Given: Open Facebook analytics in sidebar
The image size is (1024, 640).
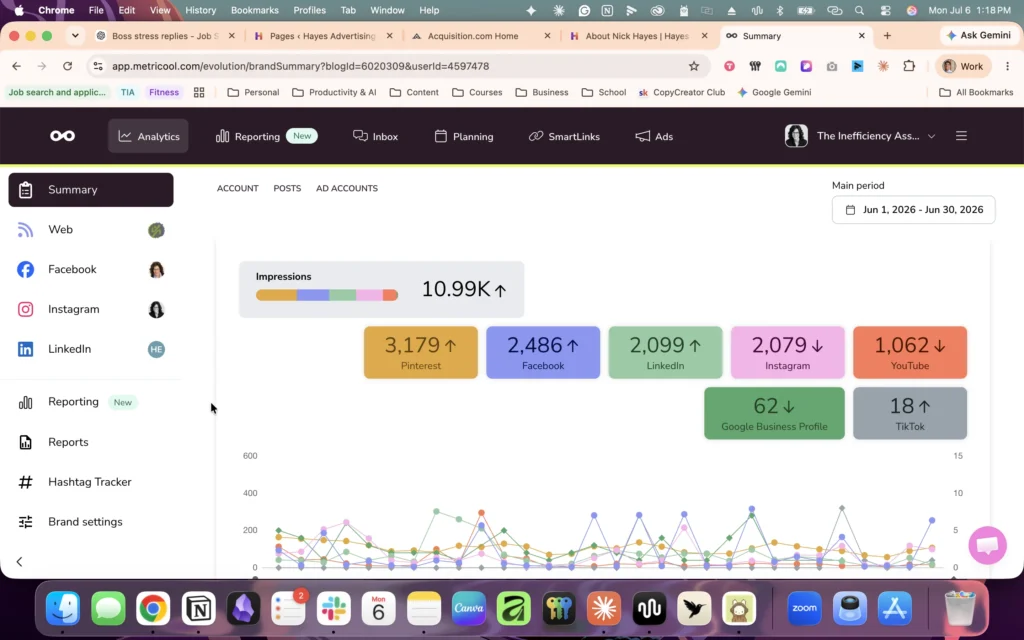Looking at the screenshot, I should pyautogui.click(x=91, y=269).
